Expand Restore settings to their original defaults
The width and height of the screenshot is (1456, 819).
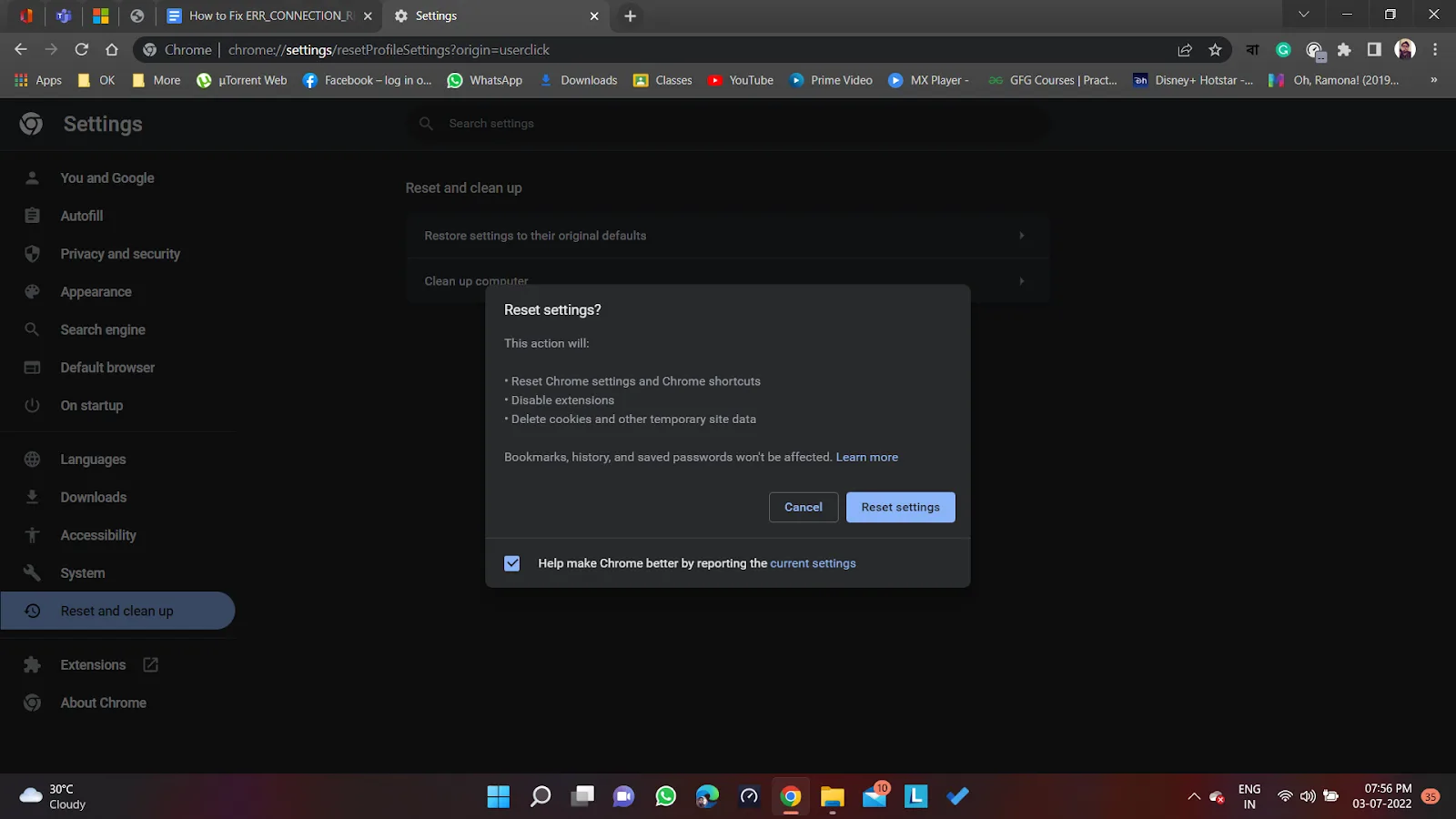(728, 236)
